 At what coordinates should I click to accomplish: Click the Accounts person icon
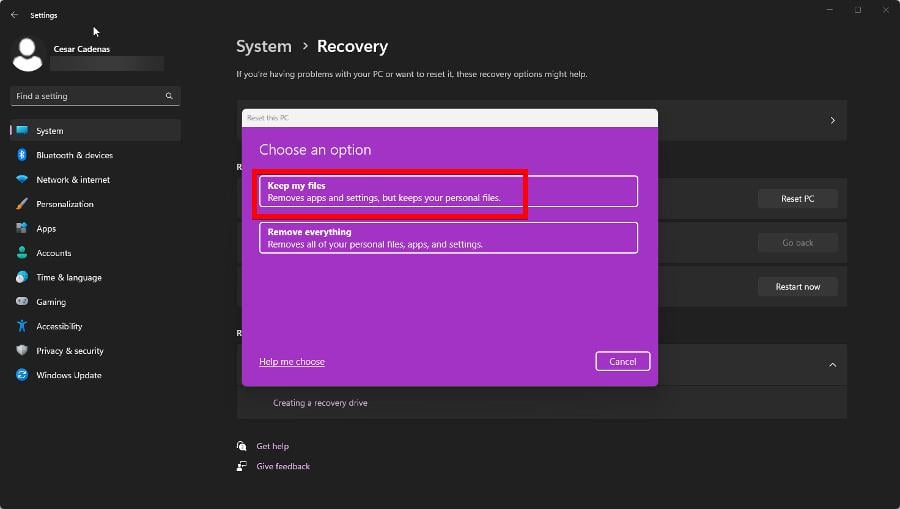(22, 252)
